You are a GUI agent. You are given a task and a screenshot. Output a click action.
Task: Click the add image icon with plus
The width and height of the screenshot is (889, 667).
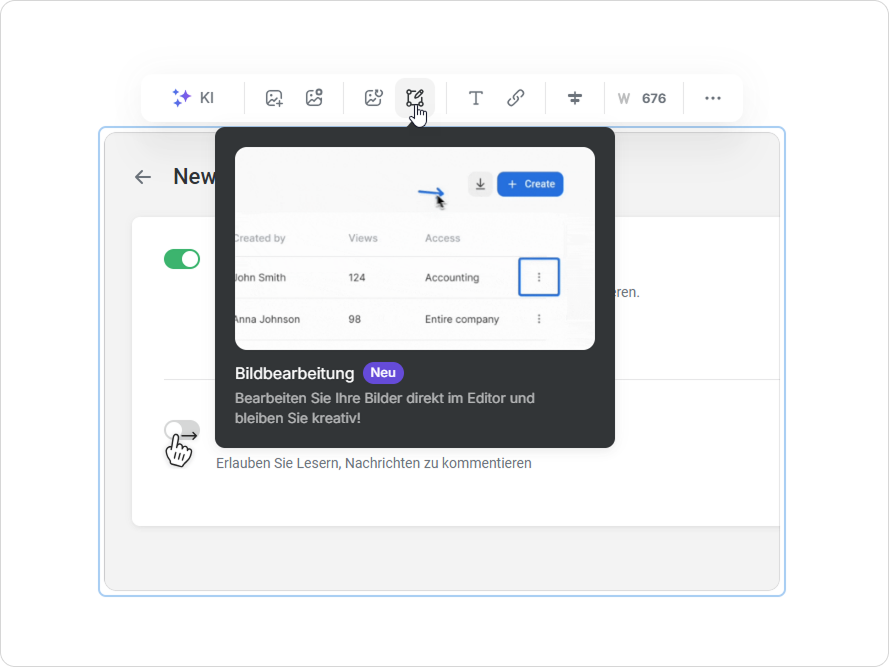pyautogui.click(x=274, y=98)
